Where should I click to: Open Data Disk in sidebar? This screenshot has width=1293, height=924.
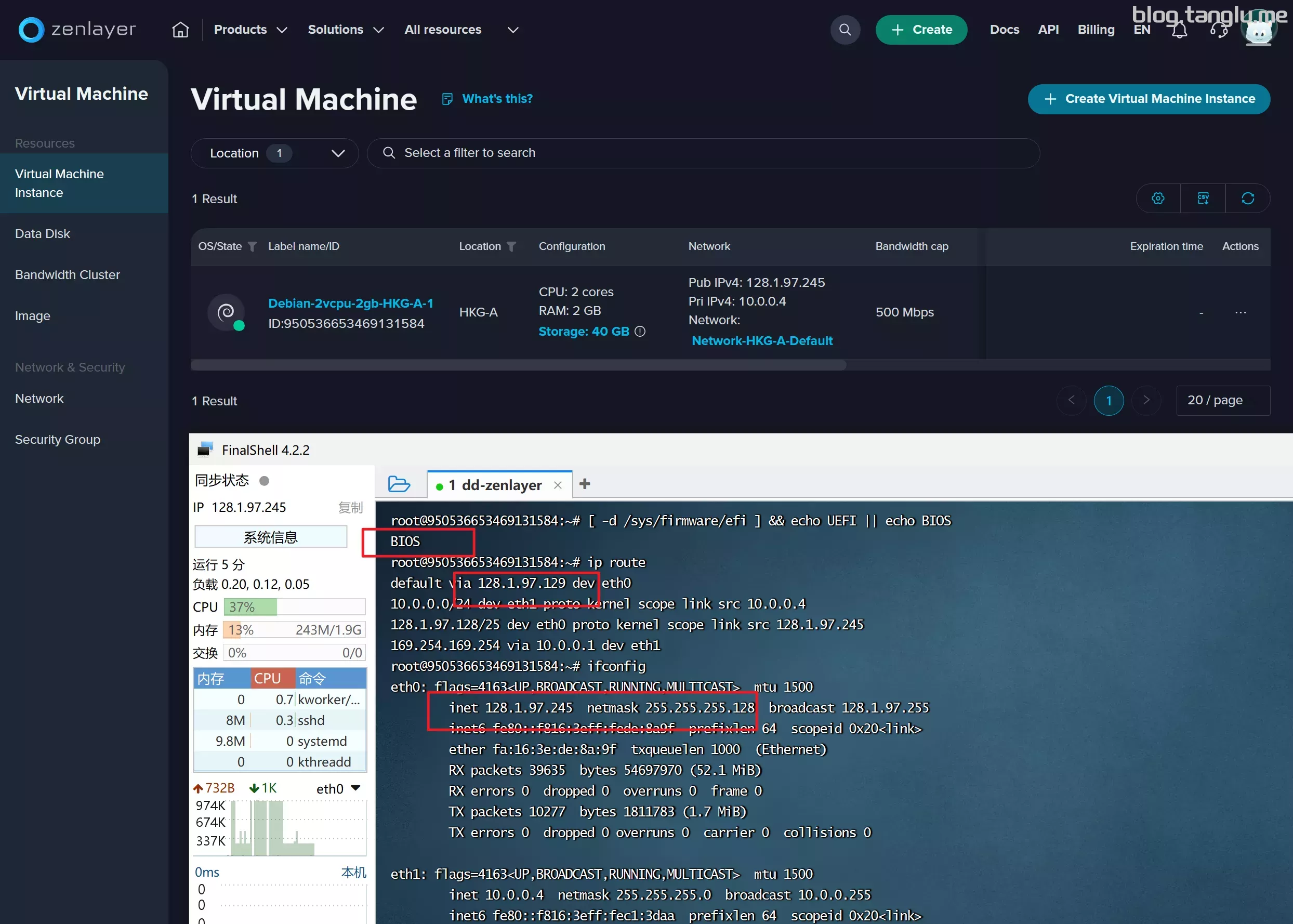[43, 234]
